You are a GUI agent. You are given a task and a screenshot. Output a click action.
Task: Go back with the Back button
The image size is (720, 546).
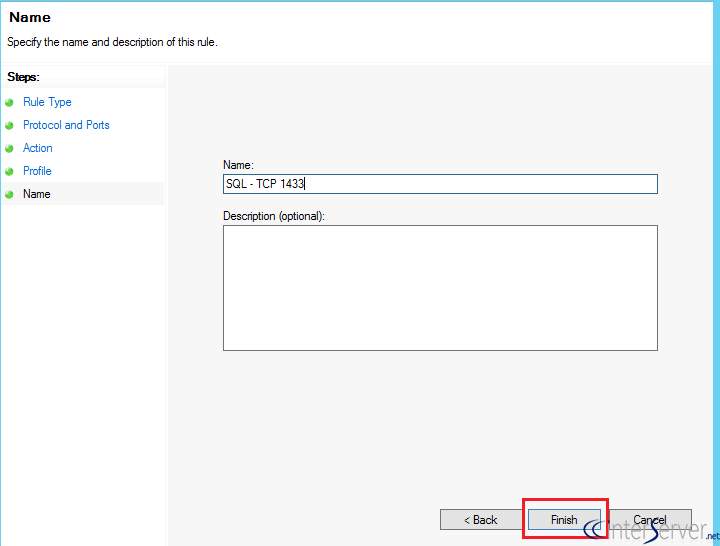481,519
